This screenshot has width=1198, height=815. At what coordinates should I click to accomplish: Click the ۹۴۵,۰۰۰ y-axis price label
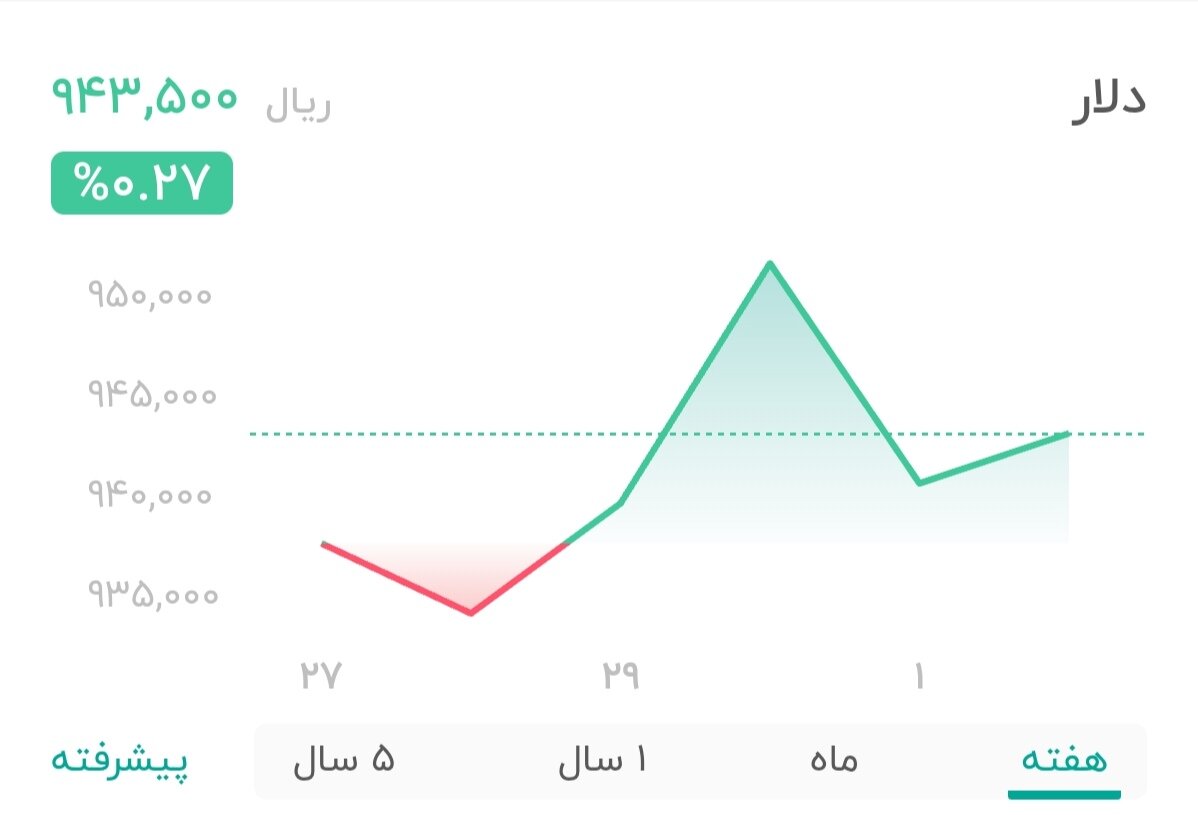149,394
